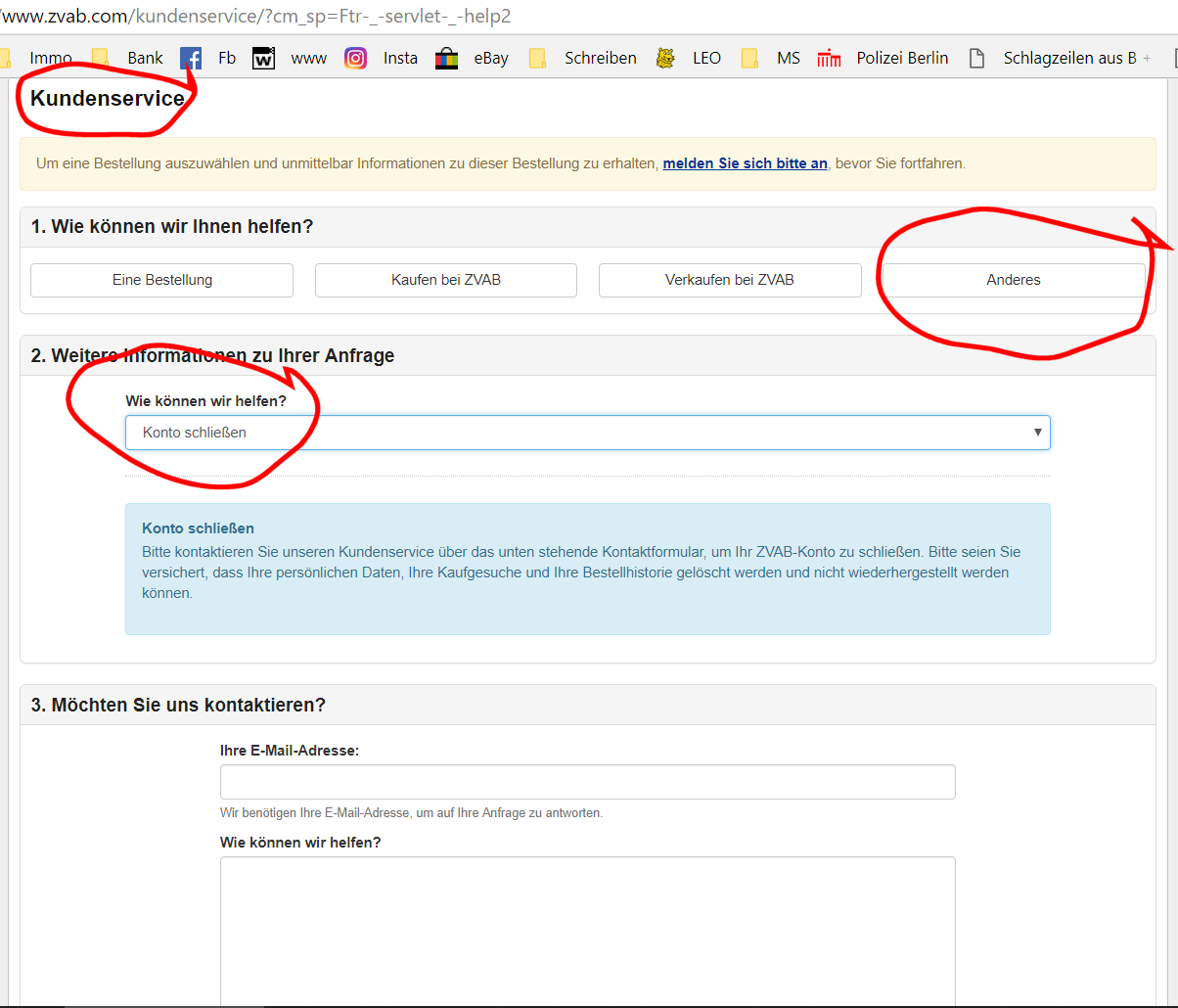1178x1008 pixels.
Task: Click the 'Wie können wir helfen?' message textarea
Action: pyautogui.click(x=588, y=931)
